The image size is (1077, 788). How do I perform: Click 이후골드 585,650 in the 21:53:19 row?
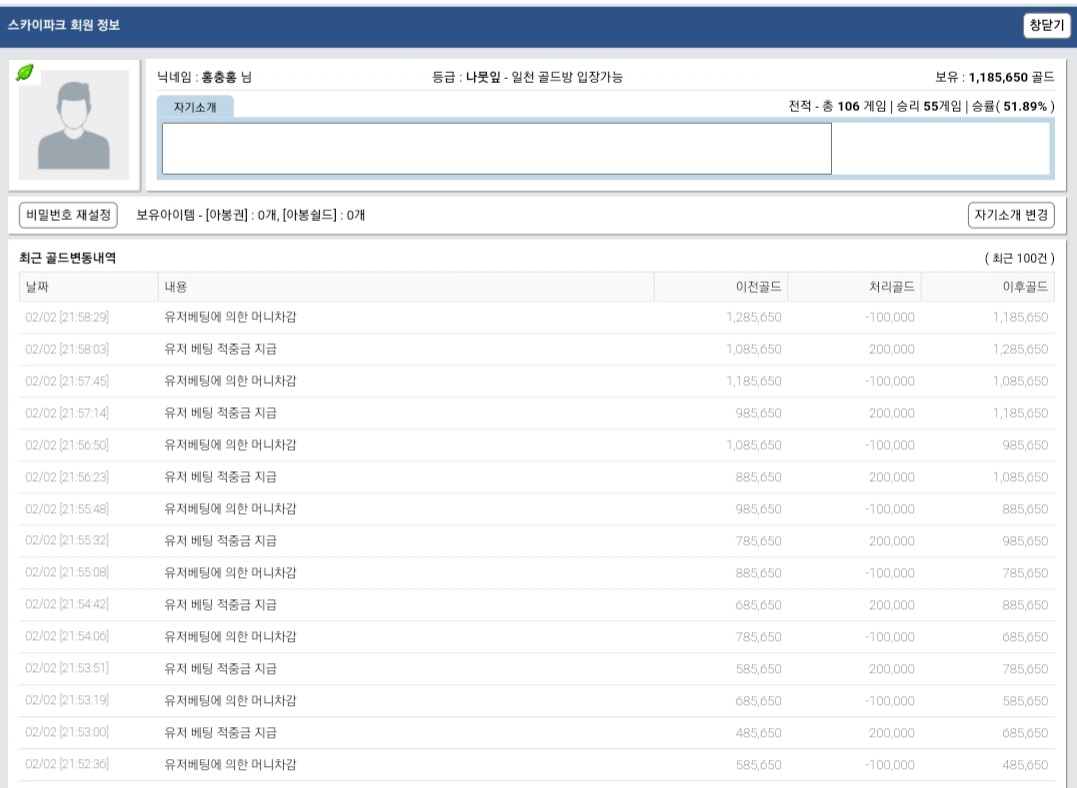tap(1025, 701)
